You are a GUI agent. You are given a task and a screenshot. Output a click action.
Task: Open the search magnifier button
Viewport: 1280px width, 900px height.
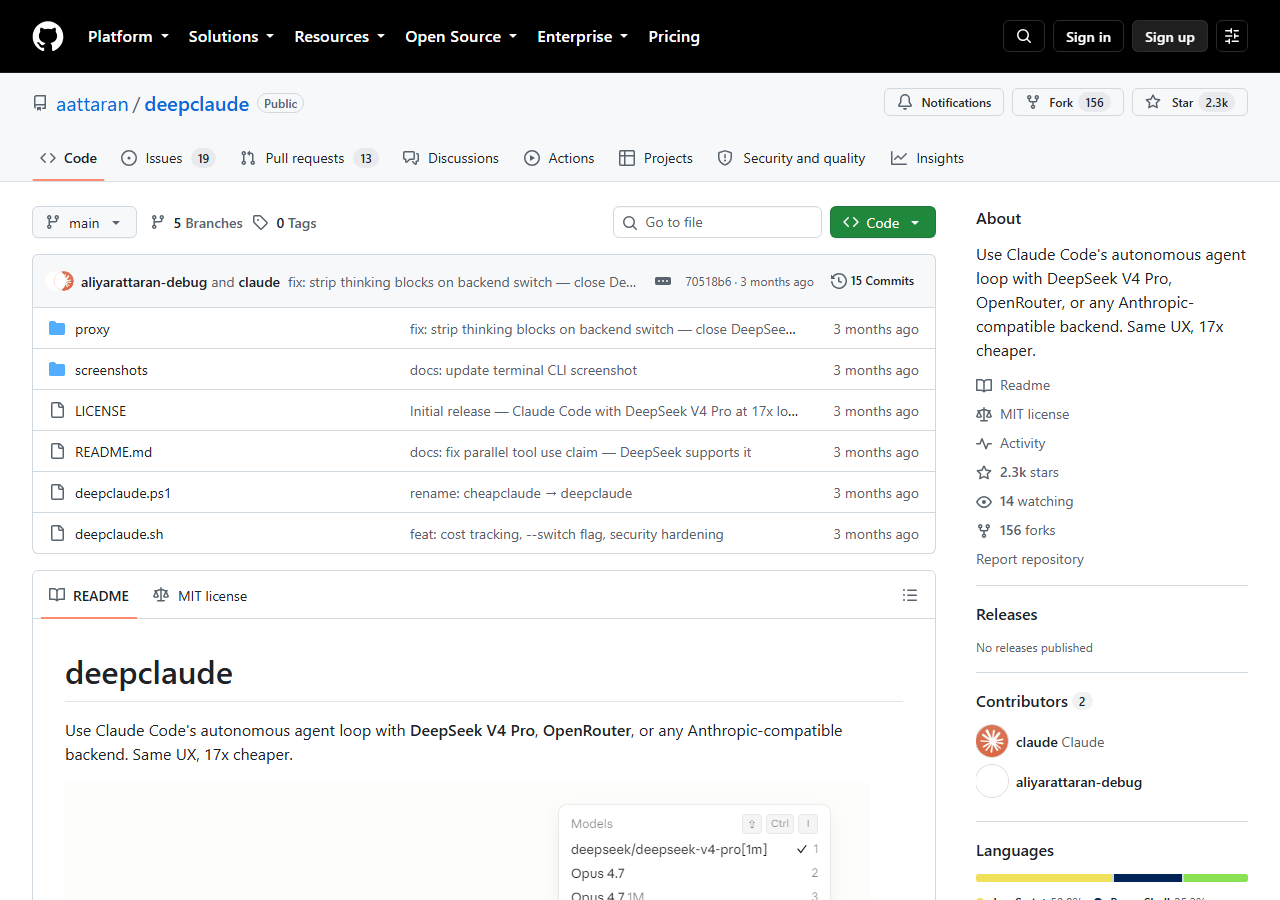(1024, 37)
